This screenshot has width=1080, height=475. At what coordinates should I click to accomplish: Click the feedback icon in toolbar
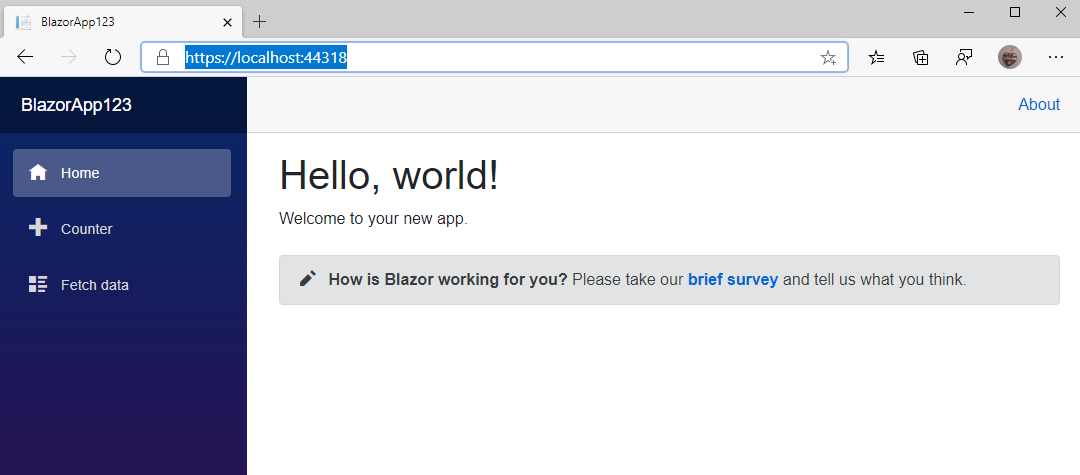(x=964, y=58)
